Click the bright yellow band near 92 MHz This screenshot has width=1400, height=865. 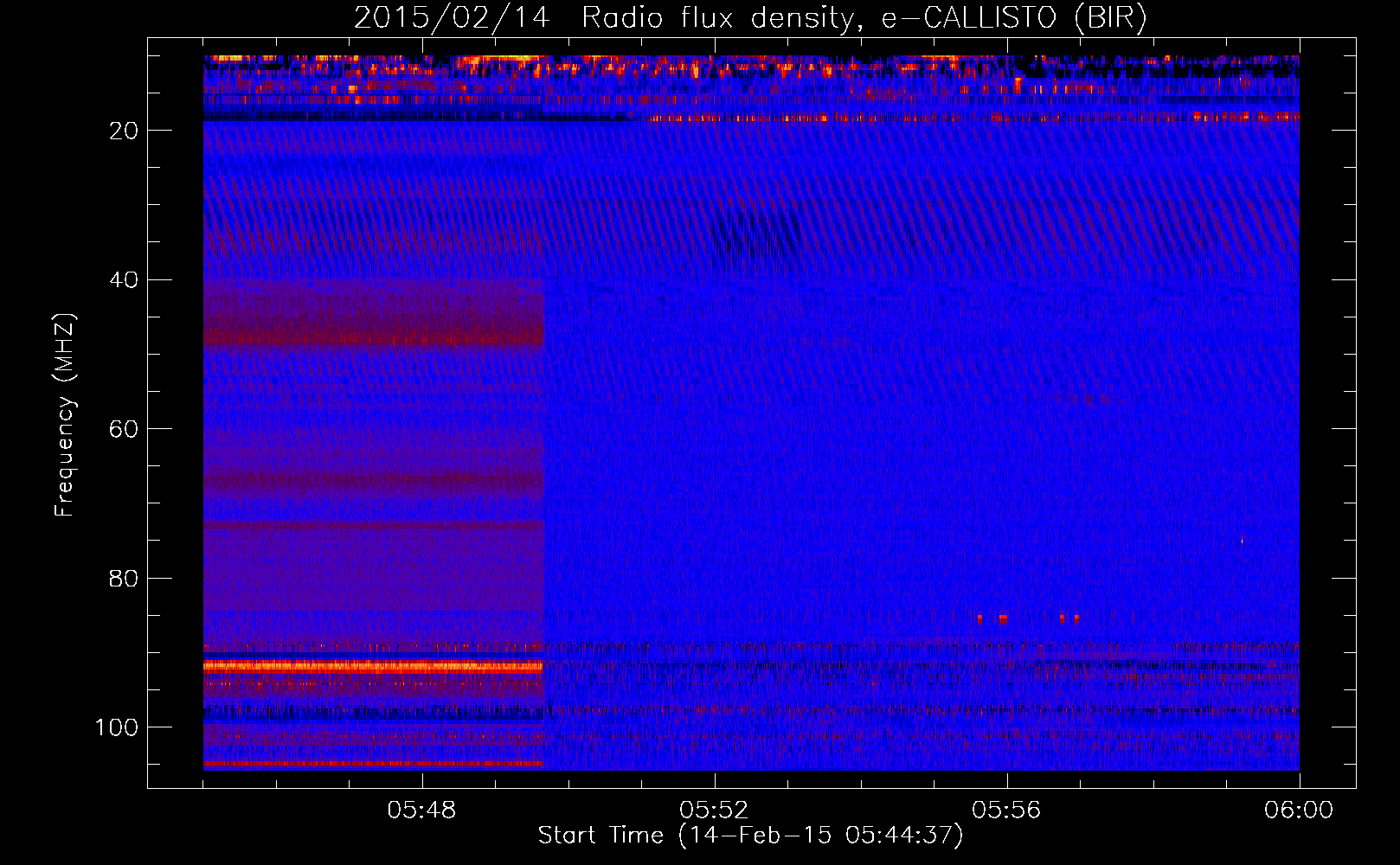click(x=373, y=666)
